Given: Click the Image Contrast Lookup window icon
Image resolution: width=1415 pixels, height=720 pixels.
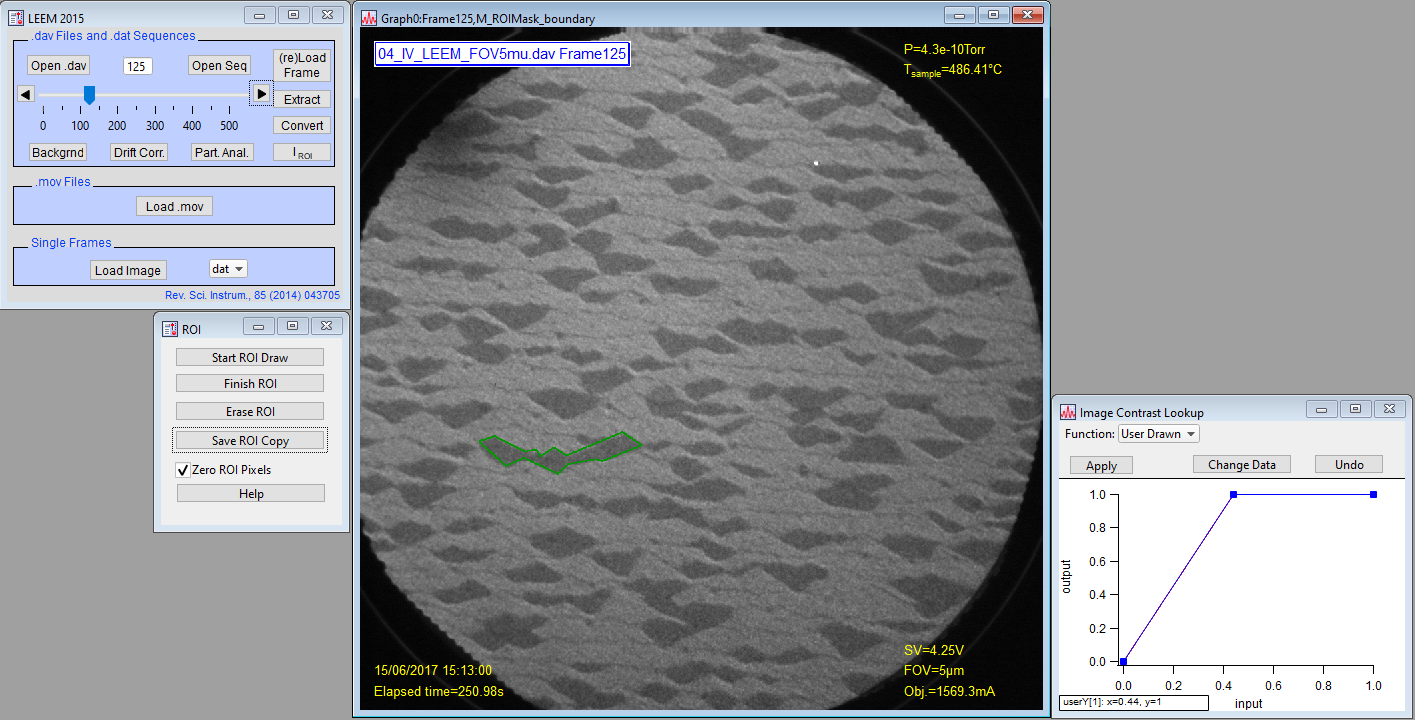Looking at the screenshot, I should click(1068, 412).
